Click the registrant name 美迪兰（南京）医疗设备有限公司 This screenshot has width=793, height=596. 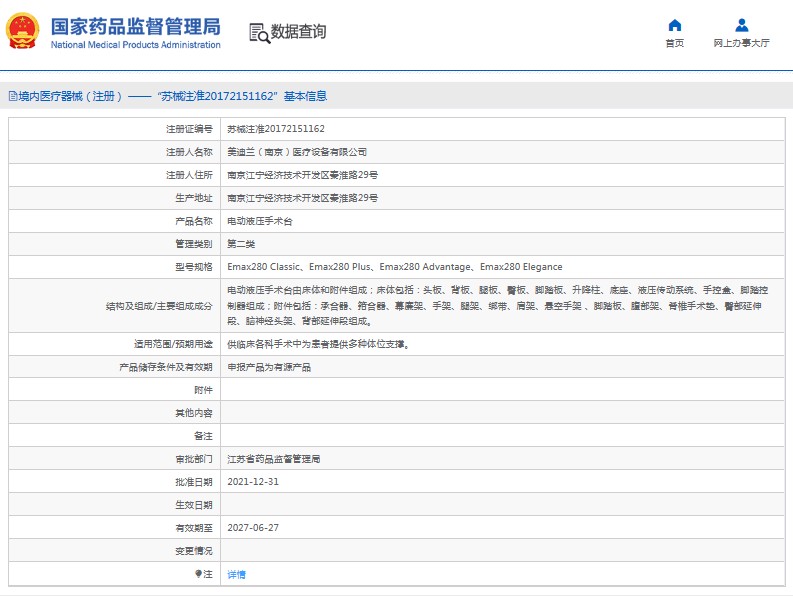coord(297,152)
